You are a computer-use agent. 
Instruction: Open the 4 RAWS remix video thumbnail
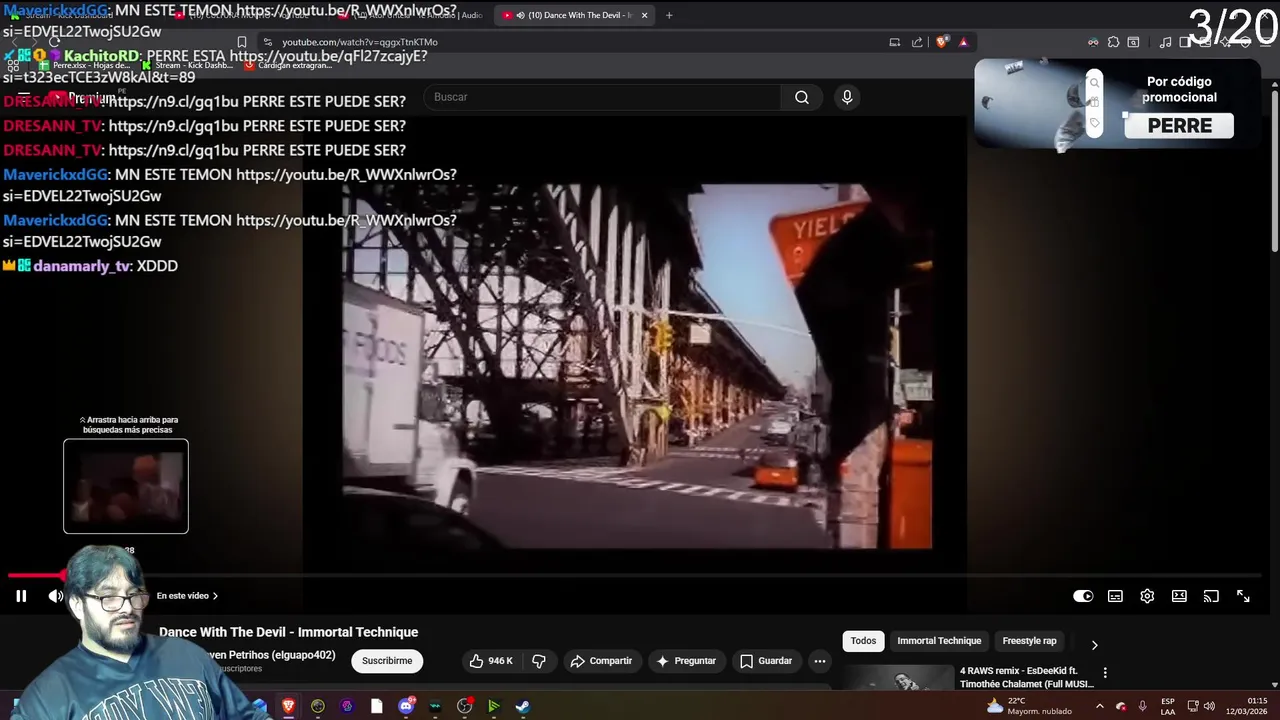tap(897, 678)
